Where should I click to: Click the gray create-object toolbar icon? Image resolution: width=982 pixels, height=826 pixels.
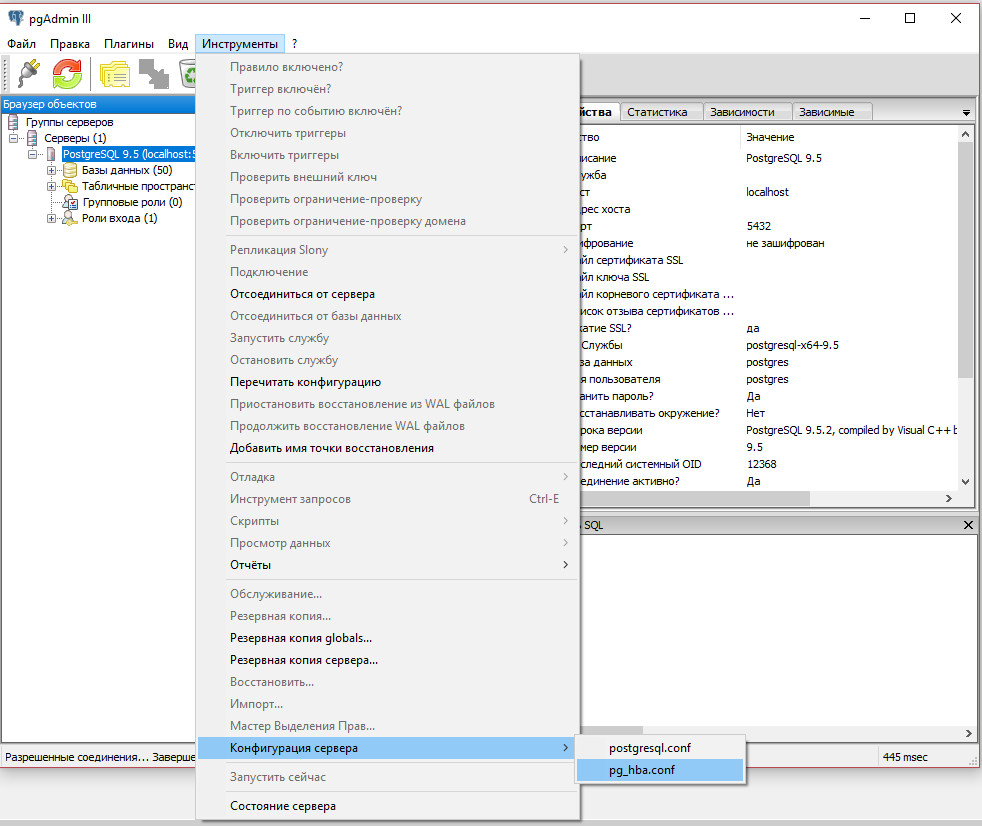click(x=153, y=74)
